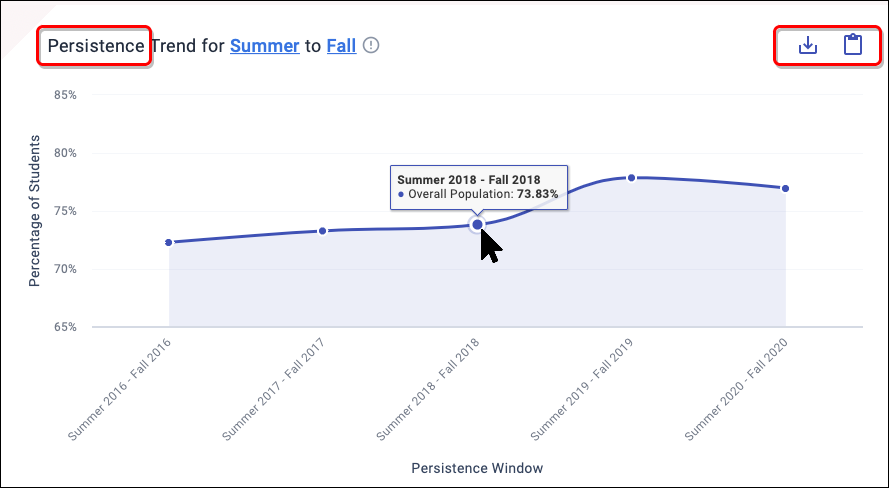
Task: Click the highlighted Summer 2018 data point
Action: (x=477, y=224)
